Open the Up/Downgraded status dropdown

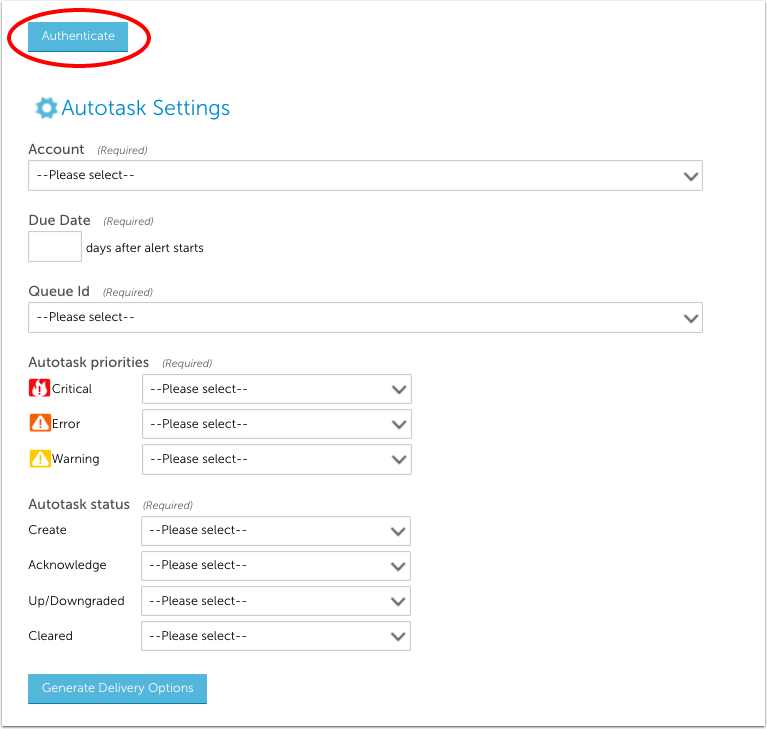[276, 601]
